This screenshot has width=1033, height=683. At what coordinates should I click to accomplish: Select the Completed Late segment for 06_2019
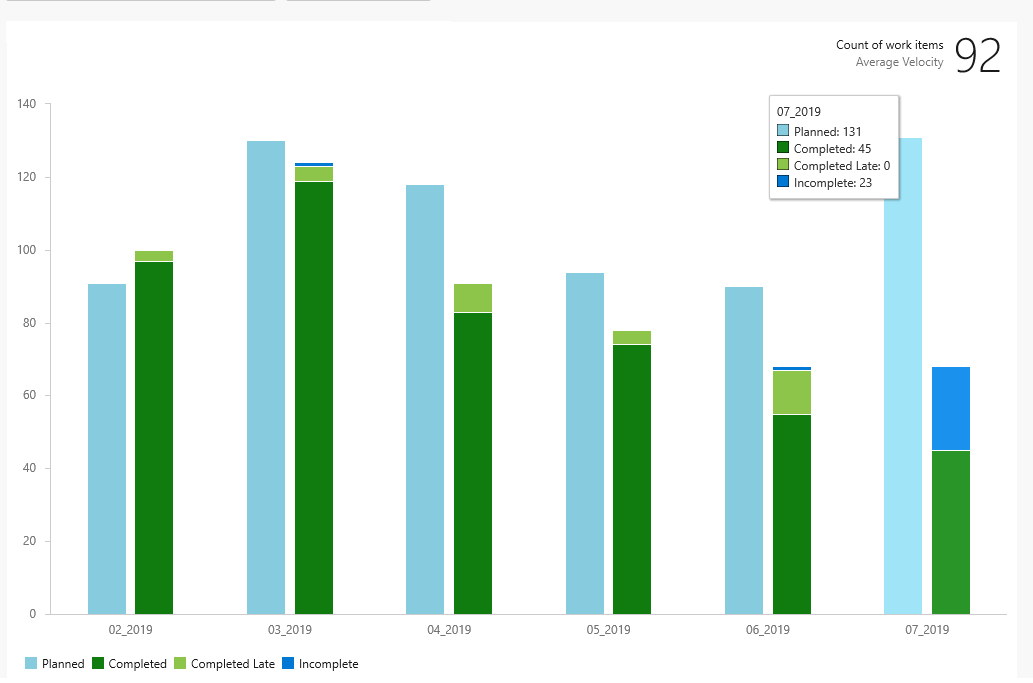point(792,393)
